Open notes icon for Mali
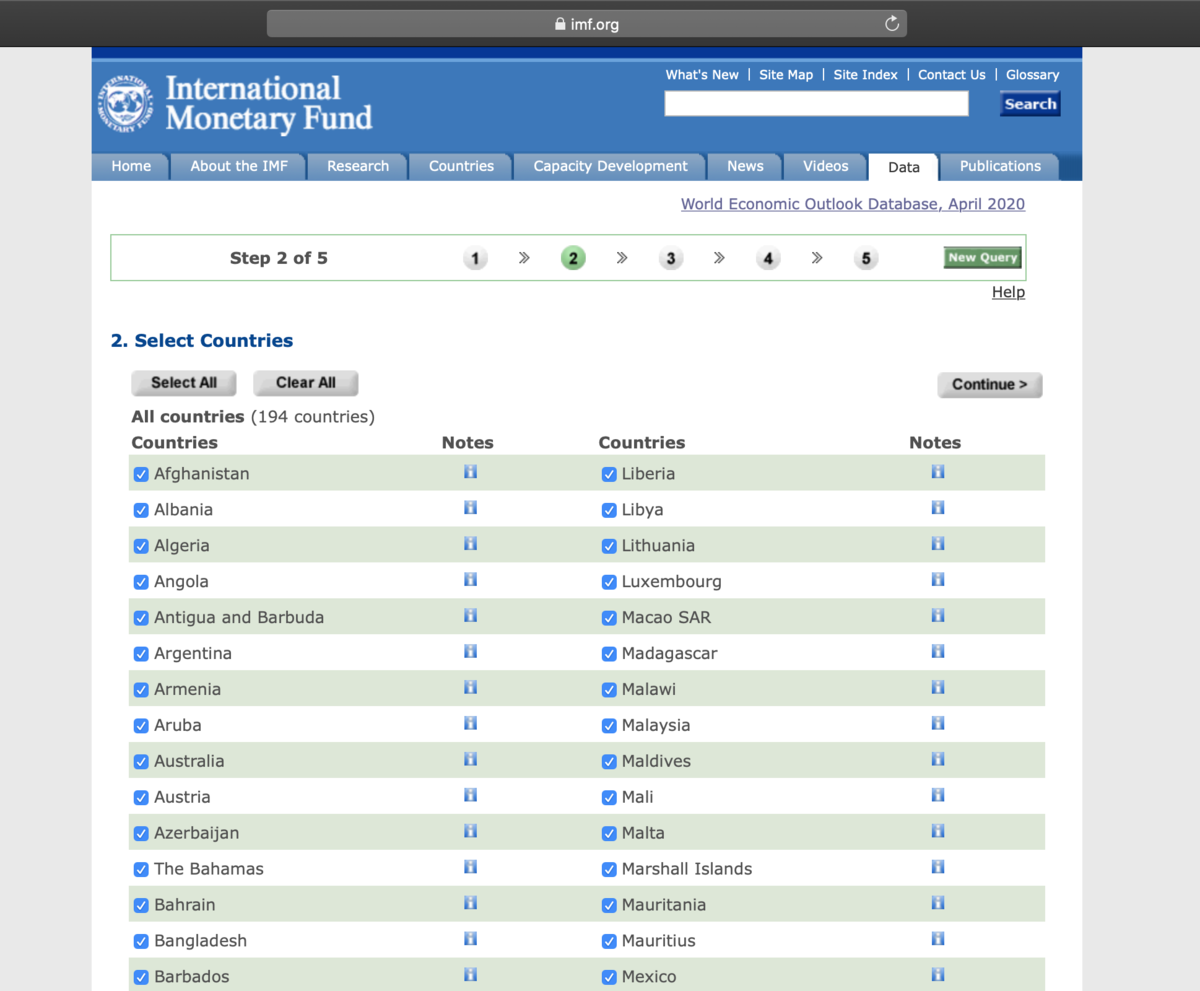The height and width of the screenshot is (991, 1200). point(938,795)
